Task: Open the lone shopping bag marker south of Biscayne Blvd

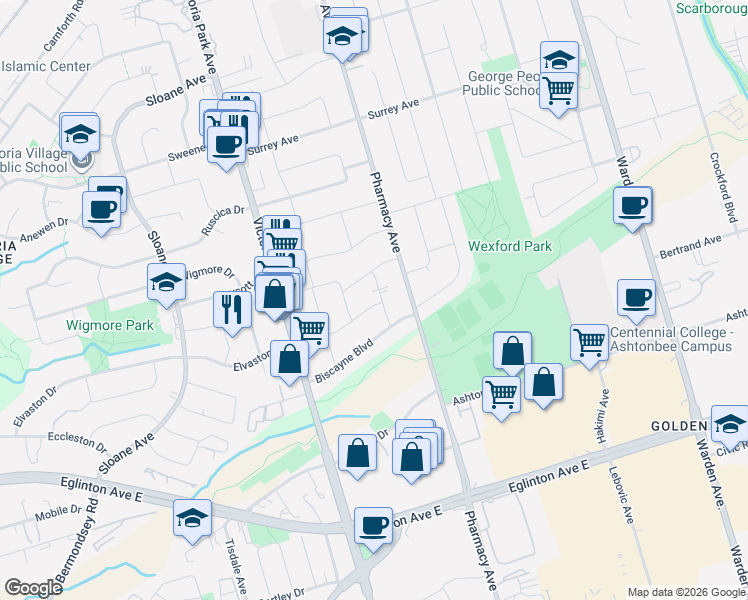Action: [357, 454]
